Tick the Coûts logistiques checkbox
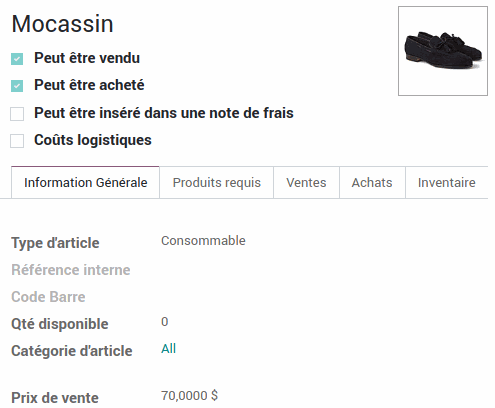 click(17, 141)
